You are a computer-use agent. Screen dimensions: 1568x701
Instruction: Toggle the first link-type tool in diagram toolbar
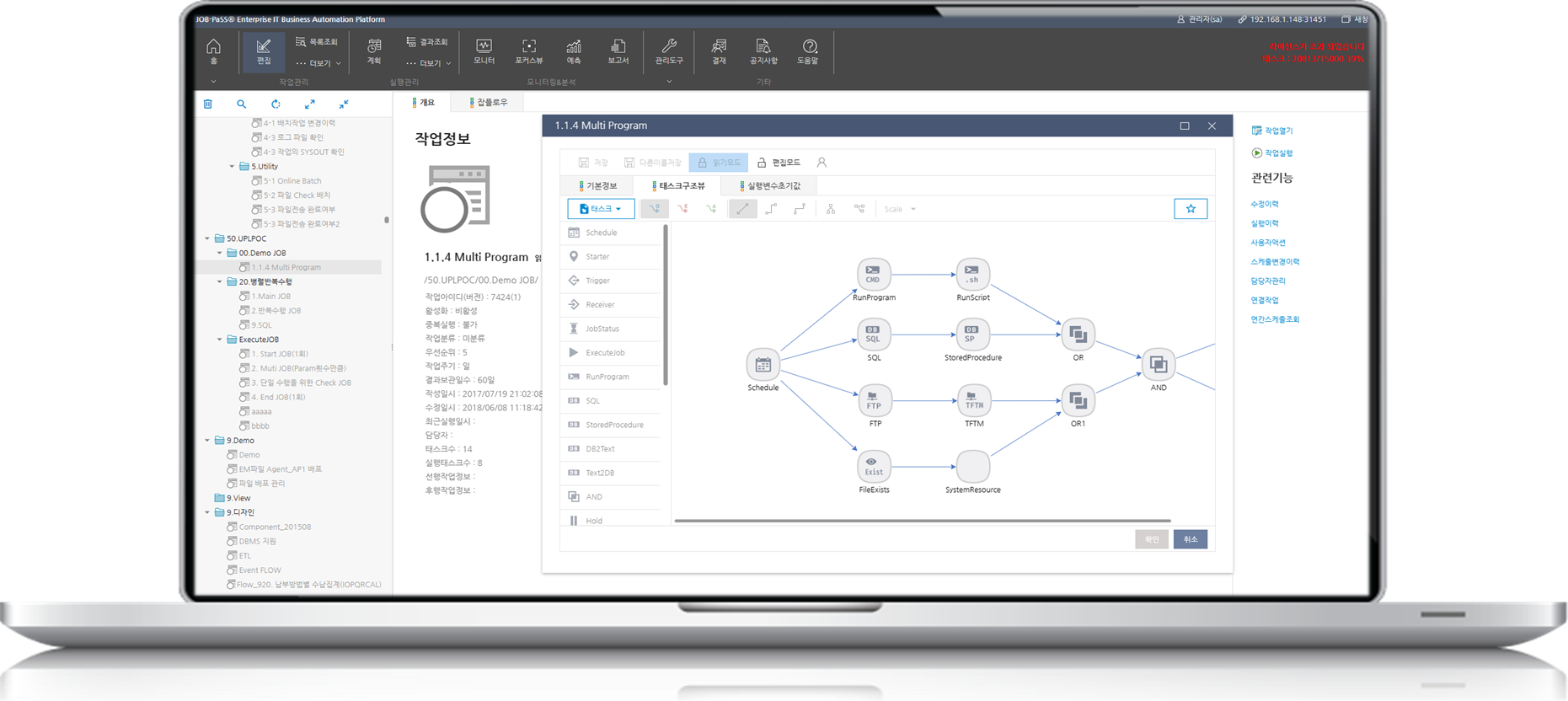pos(655,209)
